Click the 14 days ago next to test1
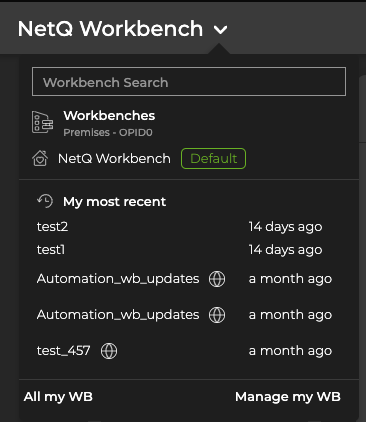 tap(285, 250)
